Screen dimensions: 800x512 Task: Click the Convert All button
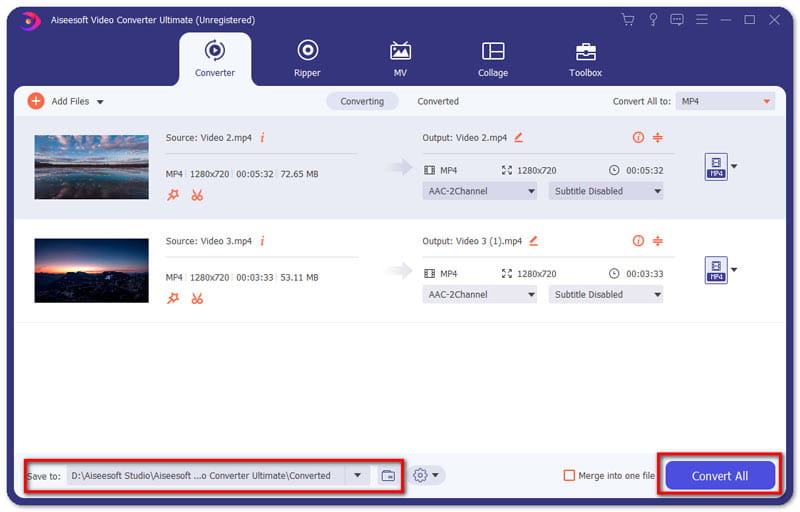tap(720, 475)
